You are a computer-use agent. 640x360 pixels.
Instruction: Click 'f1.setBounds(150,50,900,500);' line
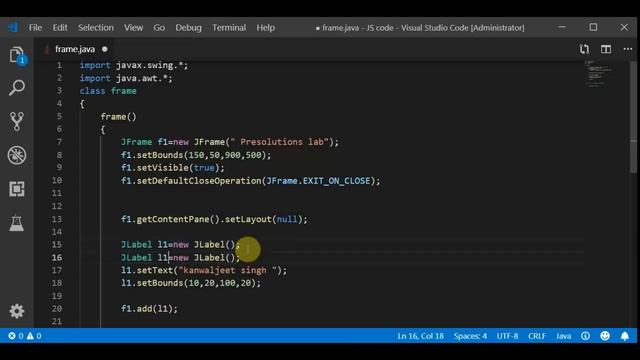196,155
